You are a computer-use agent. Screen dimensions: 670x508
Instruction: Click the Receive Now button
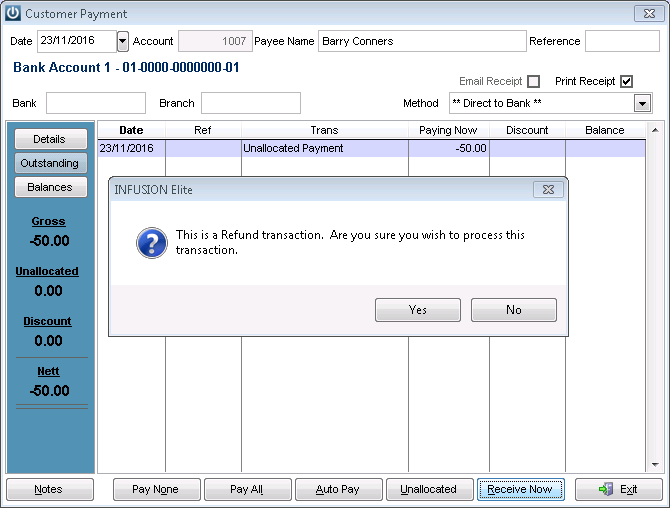coord(520,489)
